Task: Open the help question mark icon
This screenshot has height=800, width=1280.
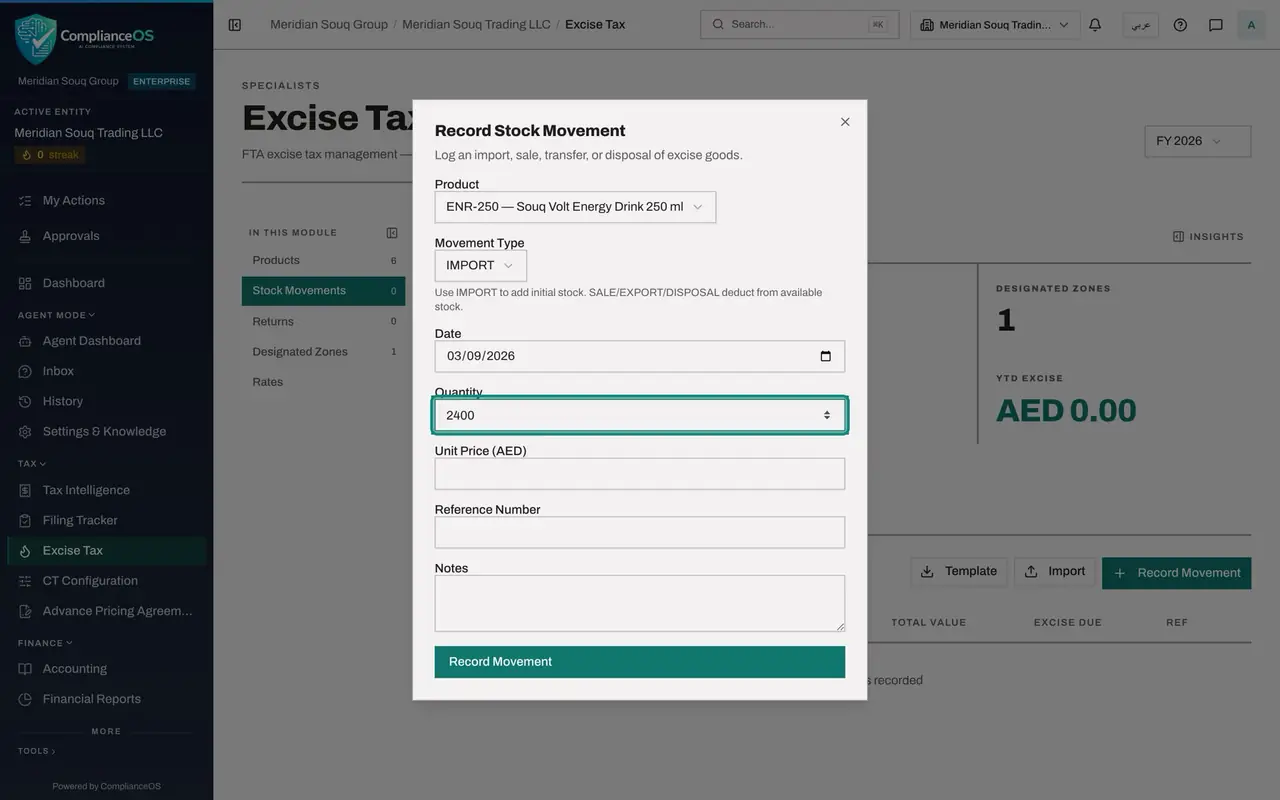Action: click(1180, 25)
